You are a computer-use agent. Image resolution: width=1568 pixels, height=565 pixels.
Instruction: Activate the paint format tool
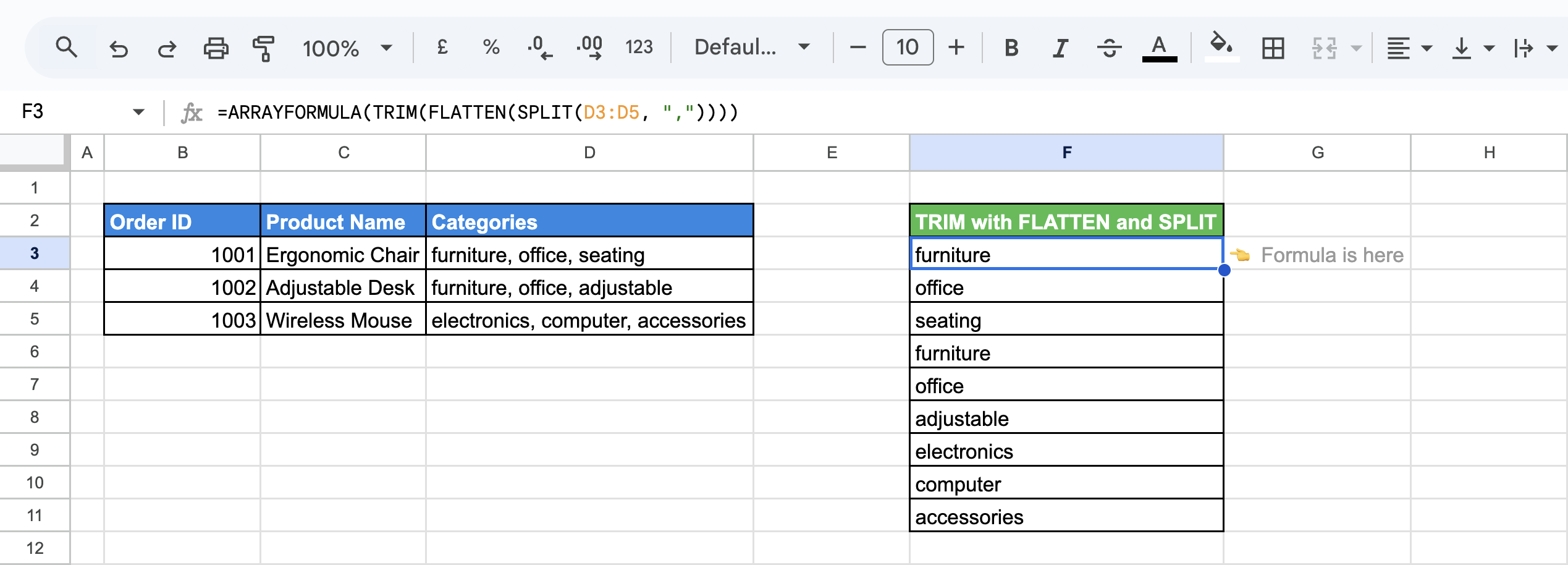(x=264, y=48)
